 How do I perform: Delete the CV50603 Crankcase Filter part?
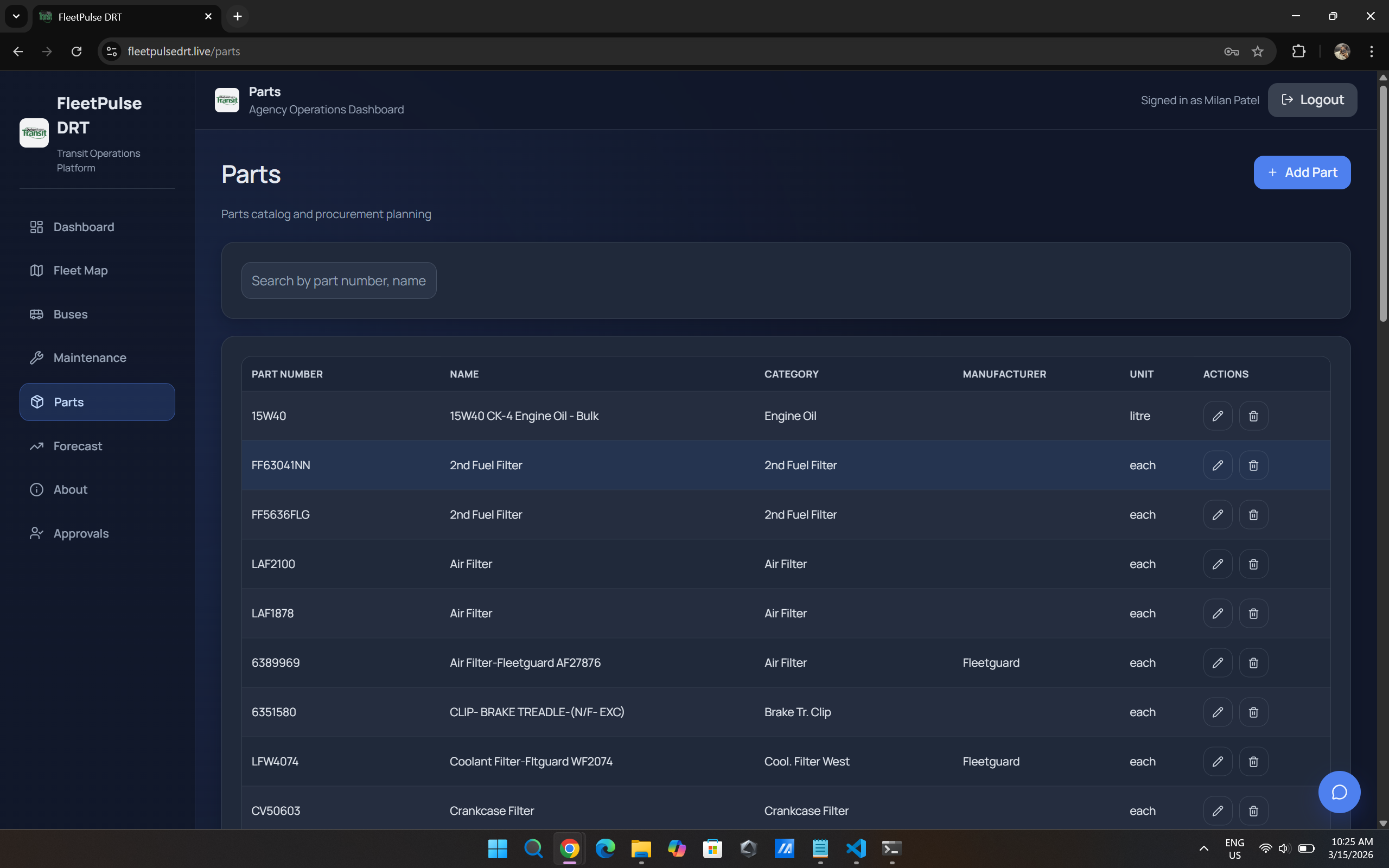point(1253,810)
